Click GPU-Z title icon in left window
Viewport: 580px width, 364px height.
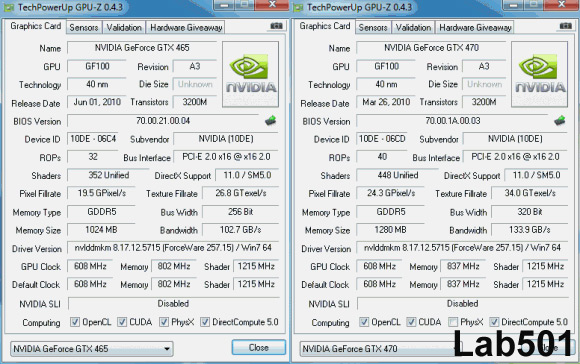[8, 7]
